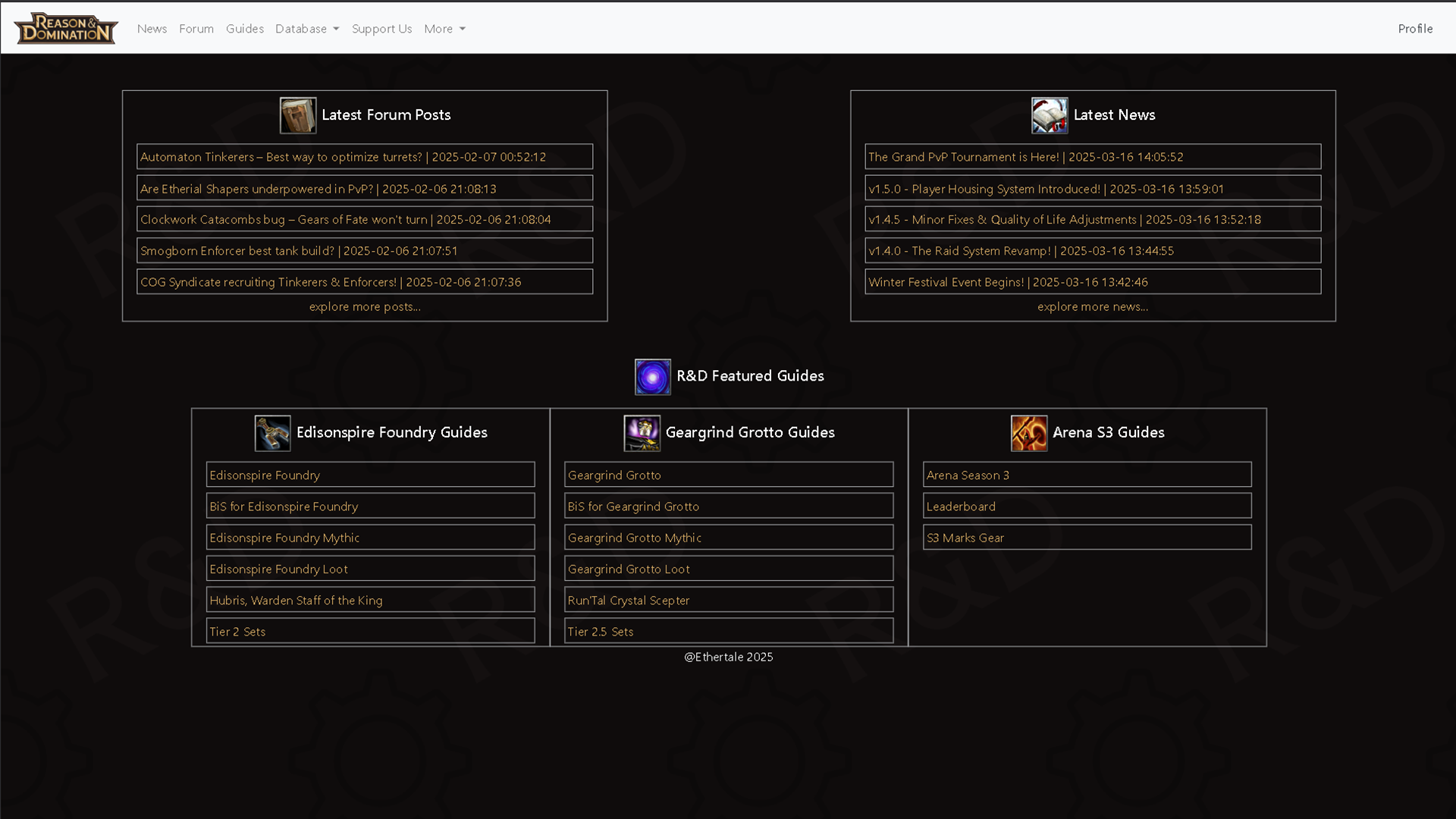Open the Profile page
Screen dimensions: 1456x819
[x=1415, y=29]
